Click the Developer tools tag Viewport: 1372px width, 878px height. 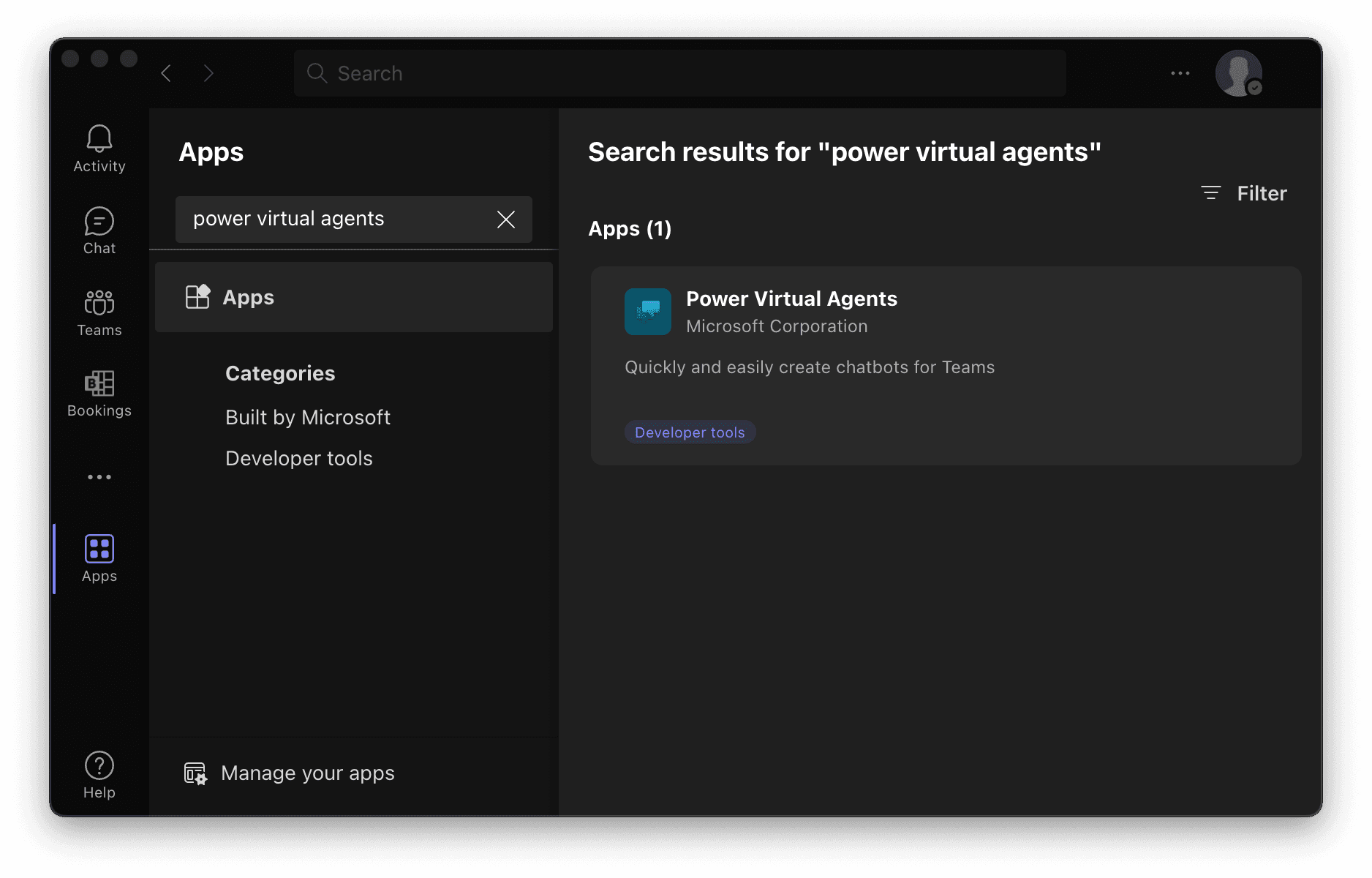(x=690, y=432)
